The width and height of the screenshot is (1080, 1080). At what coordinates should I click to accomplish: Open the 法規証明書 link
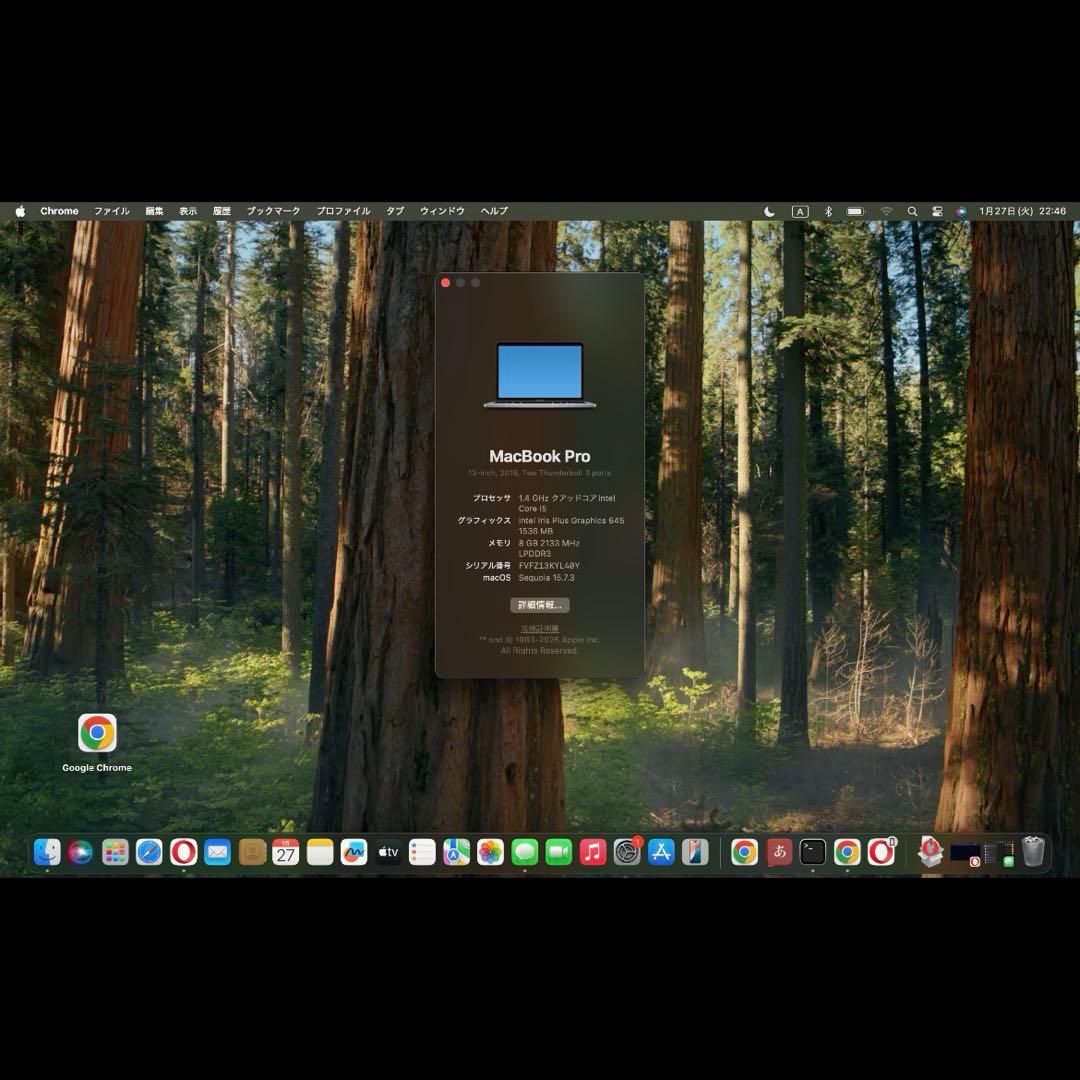[540, 628]
